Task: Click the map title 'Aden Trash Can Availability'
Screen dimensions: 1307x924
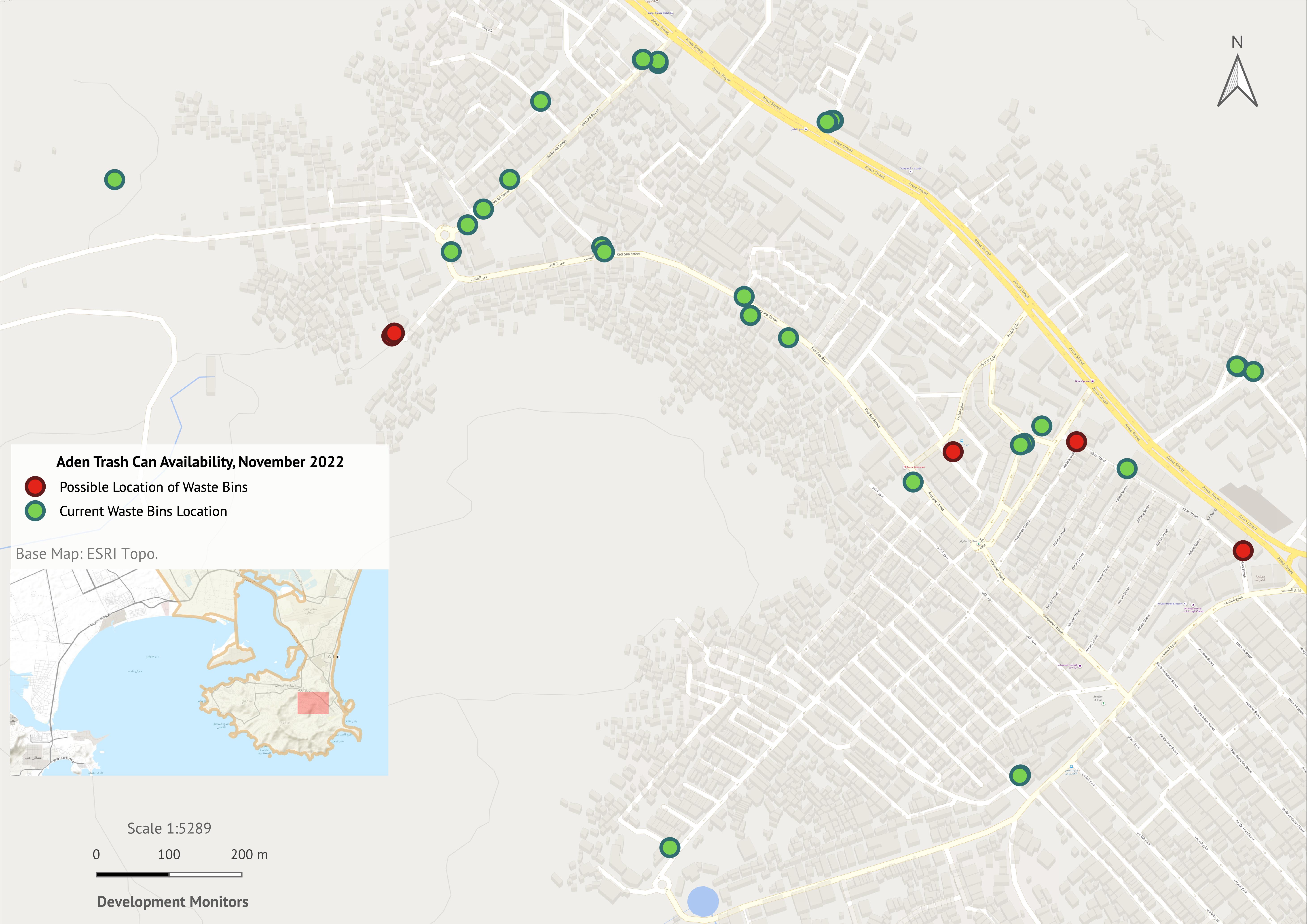Action: point(200,462)
